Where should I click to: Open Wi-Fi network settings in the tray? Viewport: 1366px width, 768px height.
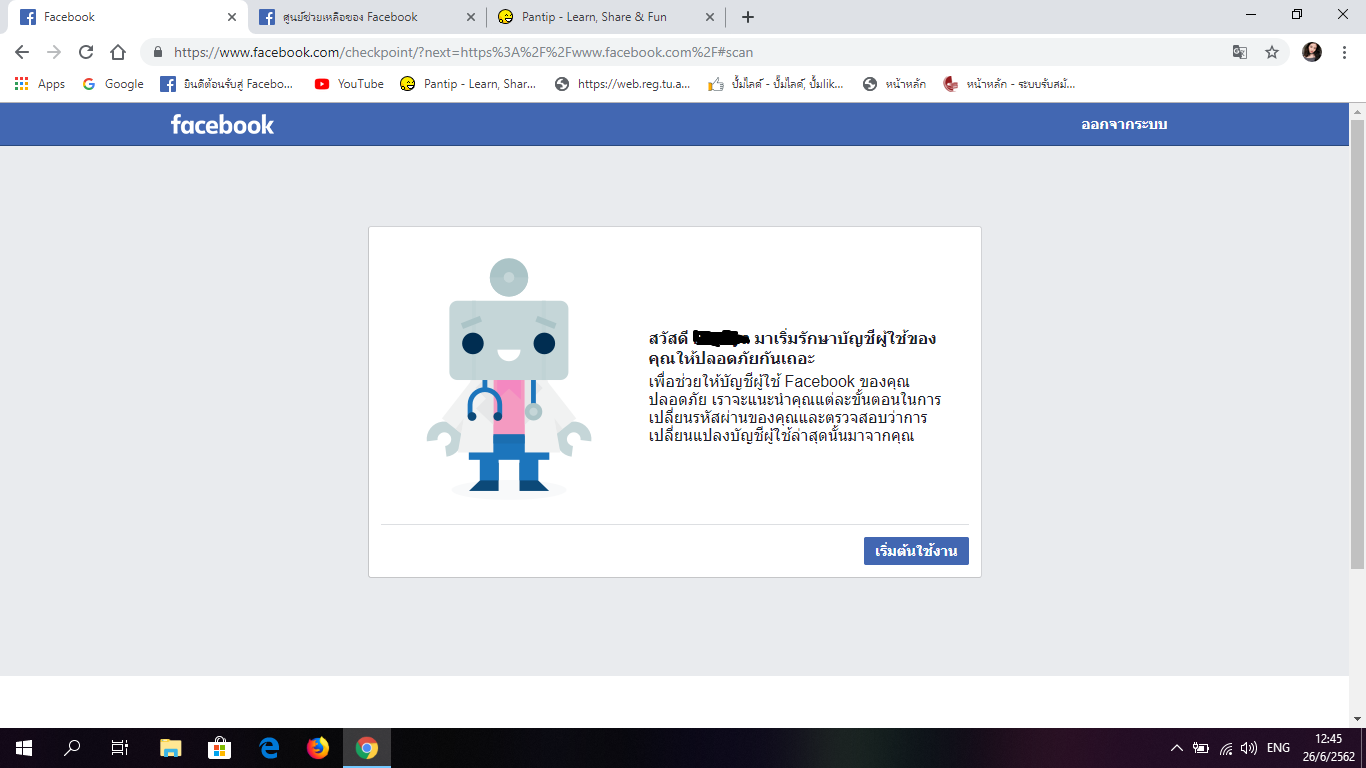pos(1226,748)
